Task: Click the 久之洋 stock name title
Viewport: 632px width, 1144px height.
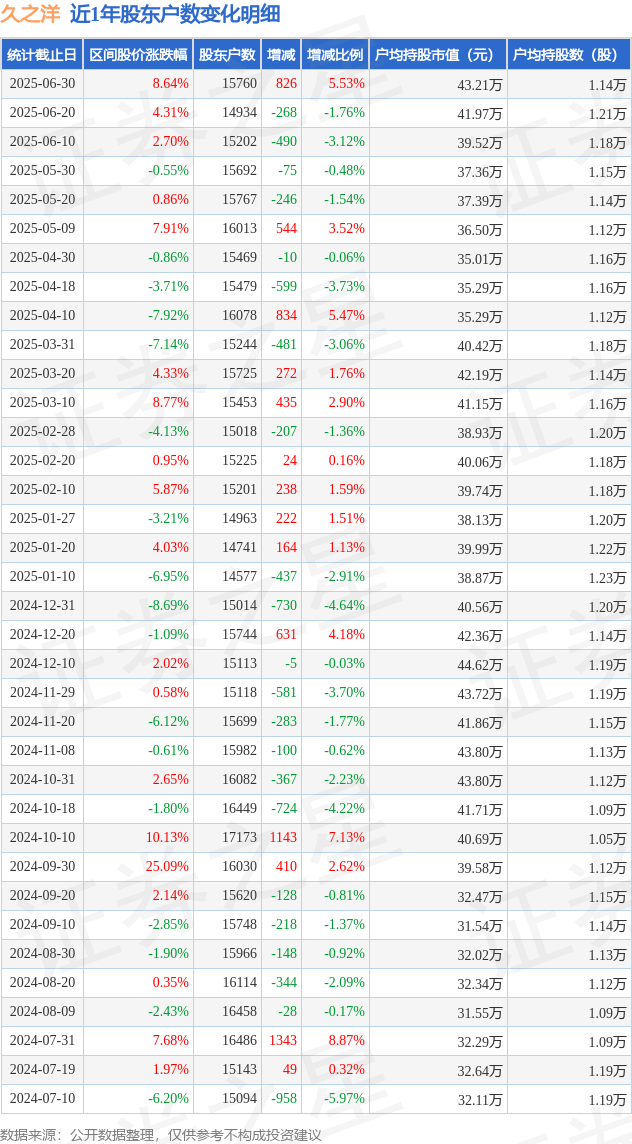Action: click(x=31, y=15)
